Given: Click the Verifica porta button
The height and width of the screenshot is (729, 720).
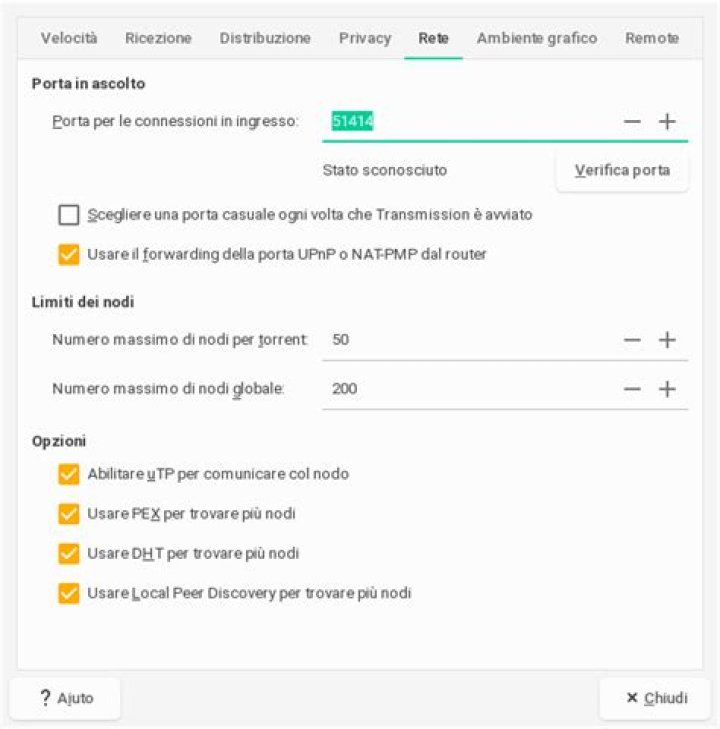Looking at the screenshot, I should pos(622,171).
